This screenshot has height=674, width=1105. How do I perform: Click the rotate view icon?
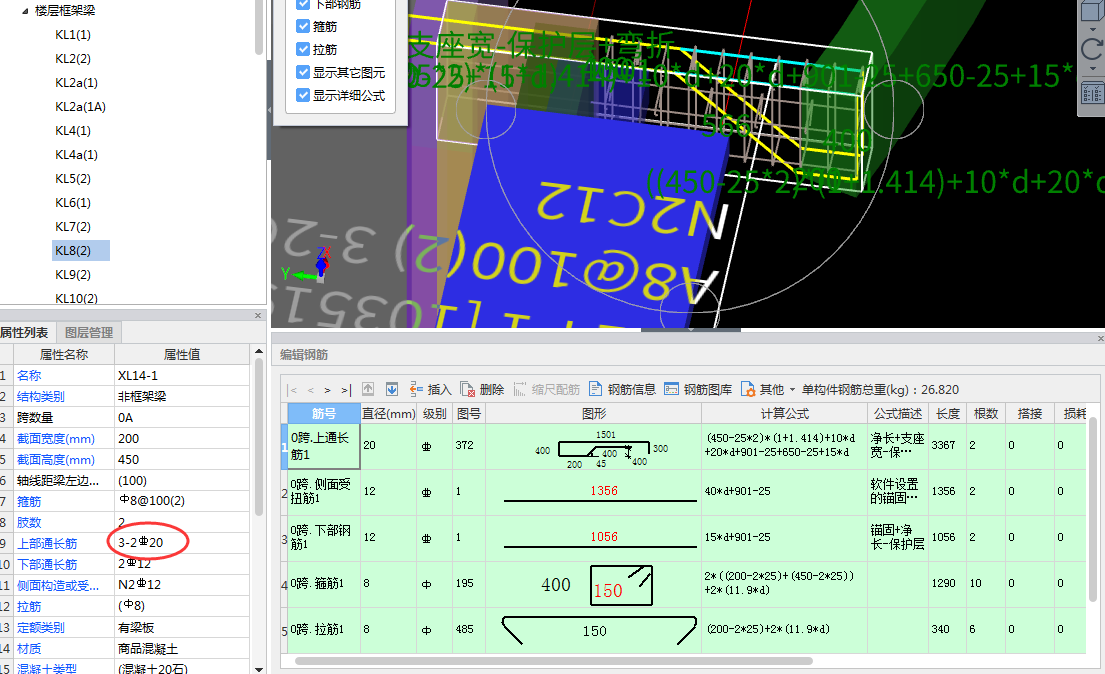point(1092,48)
